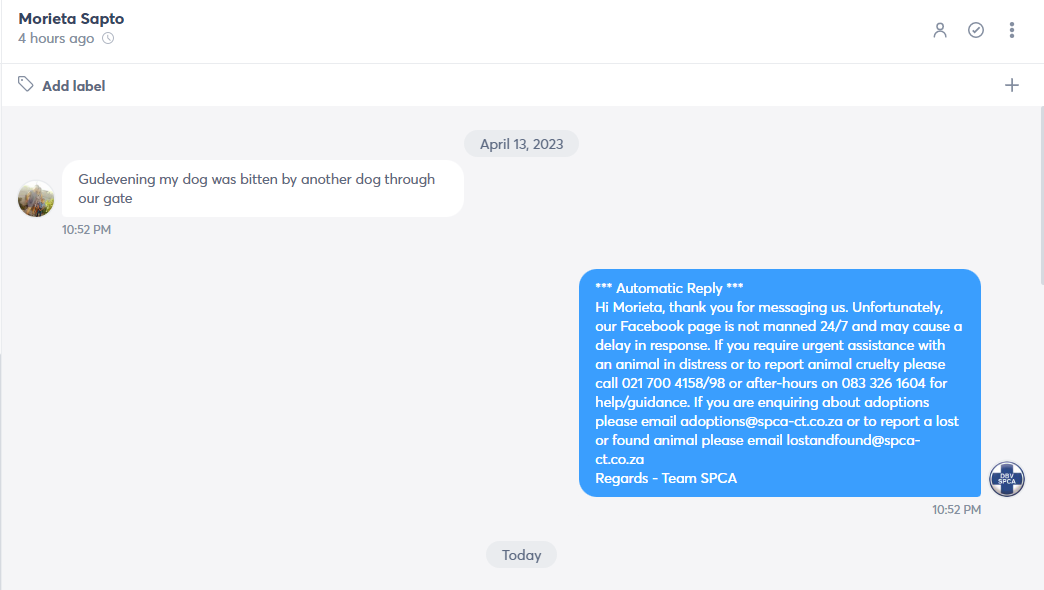Click the Add label text
Image resolution: width=1044 pixels, height=590 pixels.
pos(73,86)
